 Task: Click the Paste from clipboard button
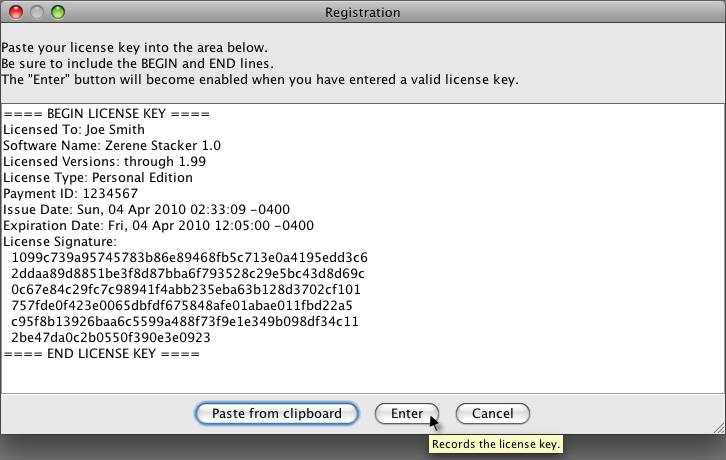pyautogui.click(x=277, y=413)
